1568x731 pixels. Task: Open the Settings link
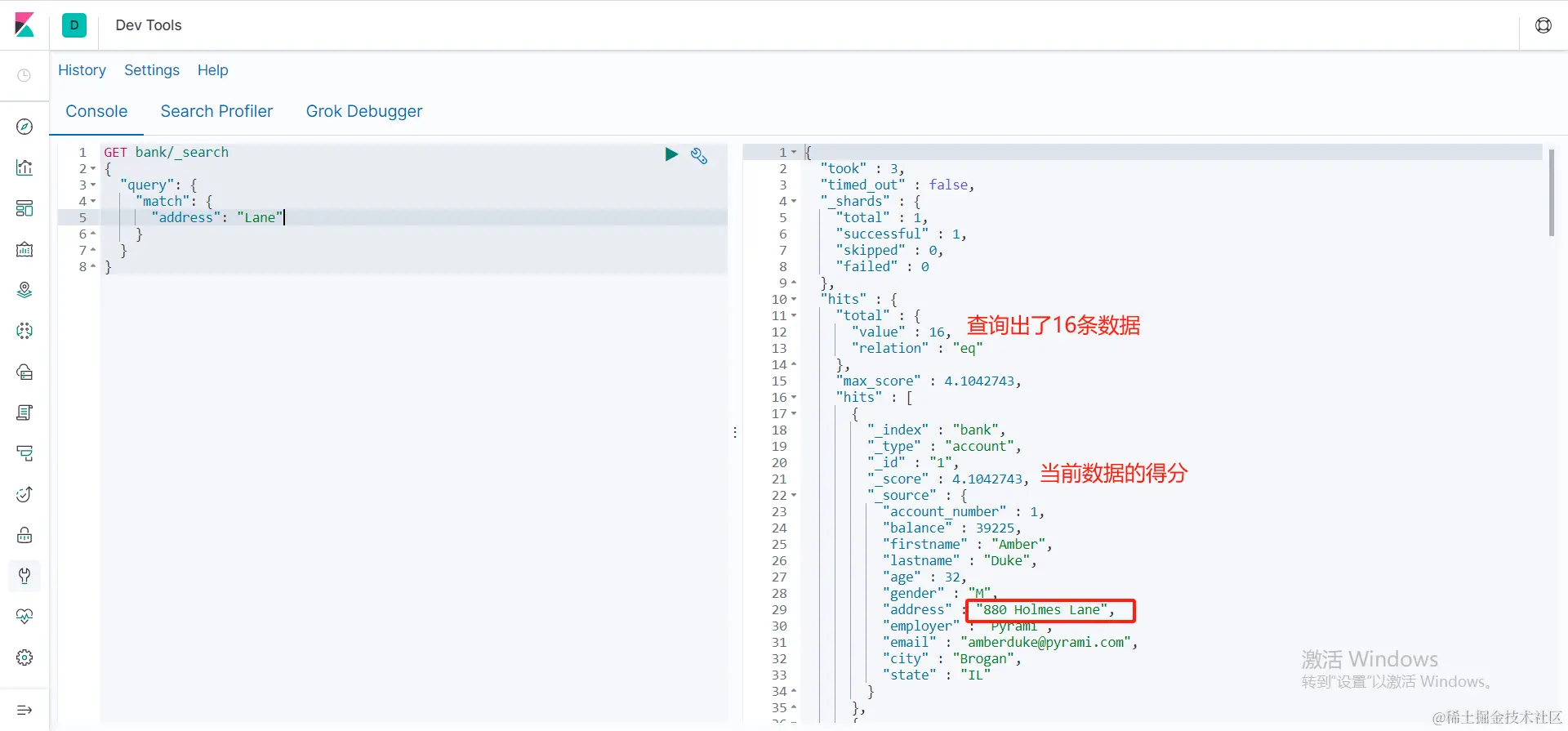point(152,70)
